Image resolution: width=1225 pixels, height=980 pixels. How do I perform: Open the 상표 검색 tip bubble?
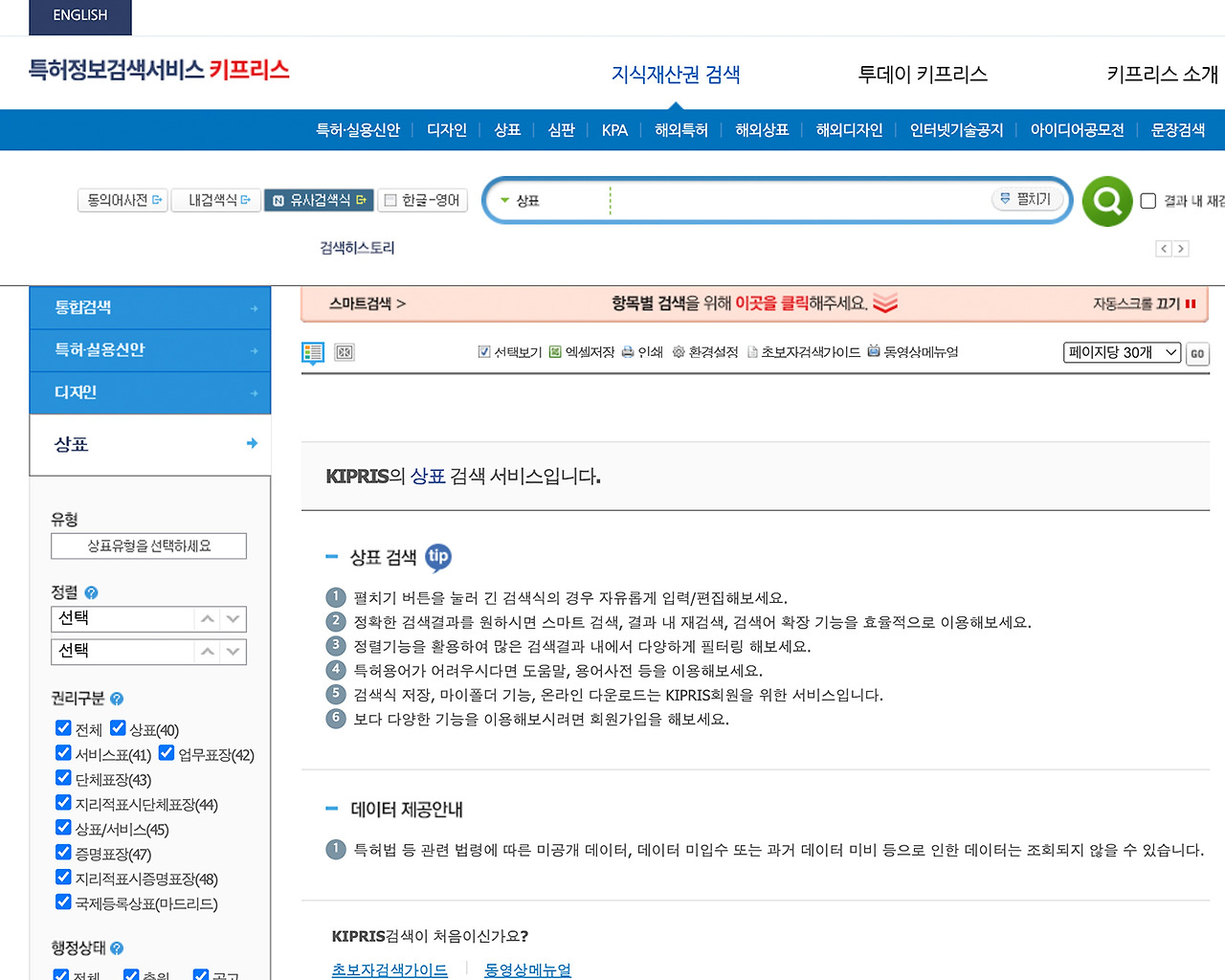[x=438, y=556]
